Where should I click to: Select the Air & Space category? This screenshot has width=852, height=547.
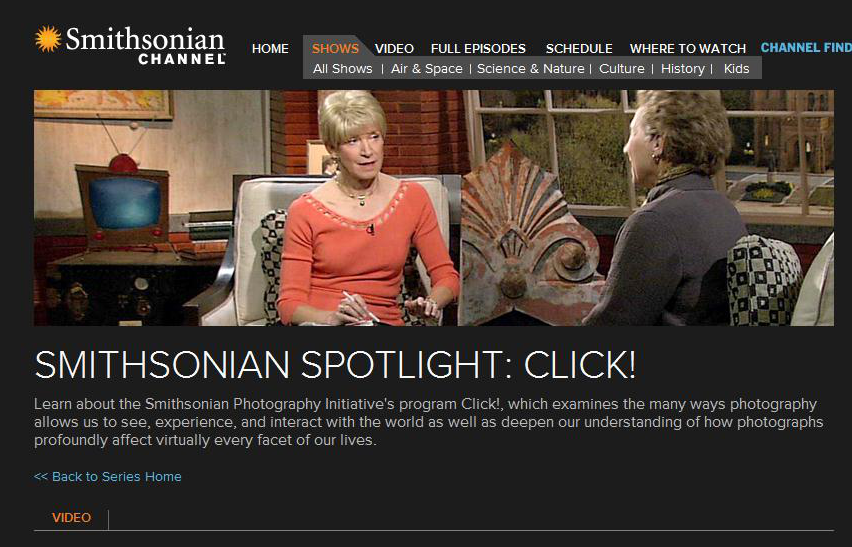pos(427,68)
